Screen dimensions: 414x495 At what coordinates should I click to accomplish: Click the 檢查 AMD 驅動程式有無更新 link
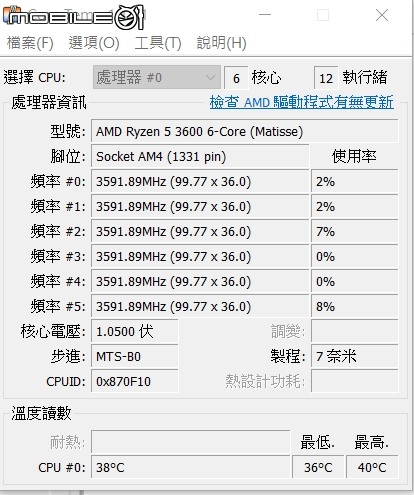tap(302, 102)
